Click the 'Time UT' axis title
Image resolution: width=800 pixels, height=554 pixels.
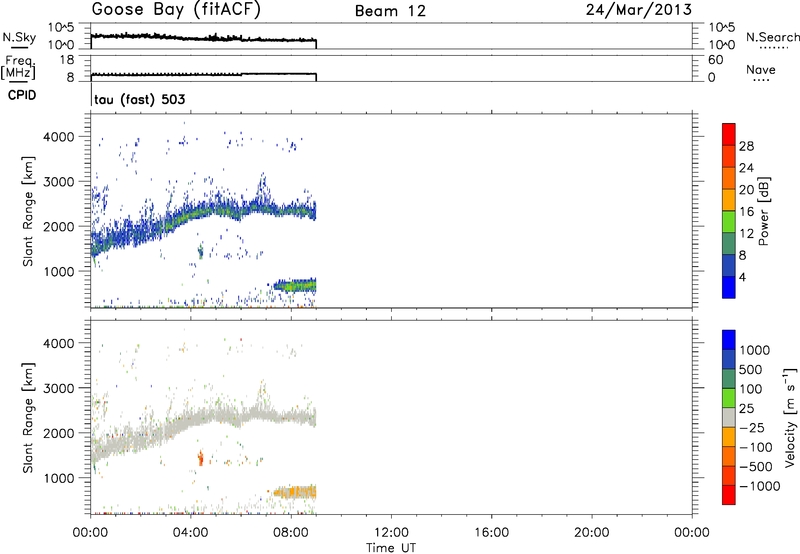[x=391, y=548]
